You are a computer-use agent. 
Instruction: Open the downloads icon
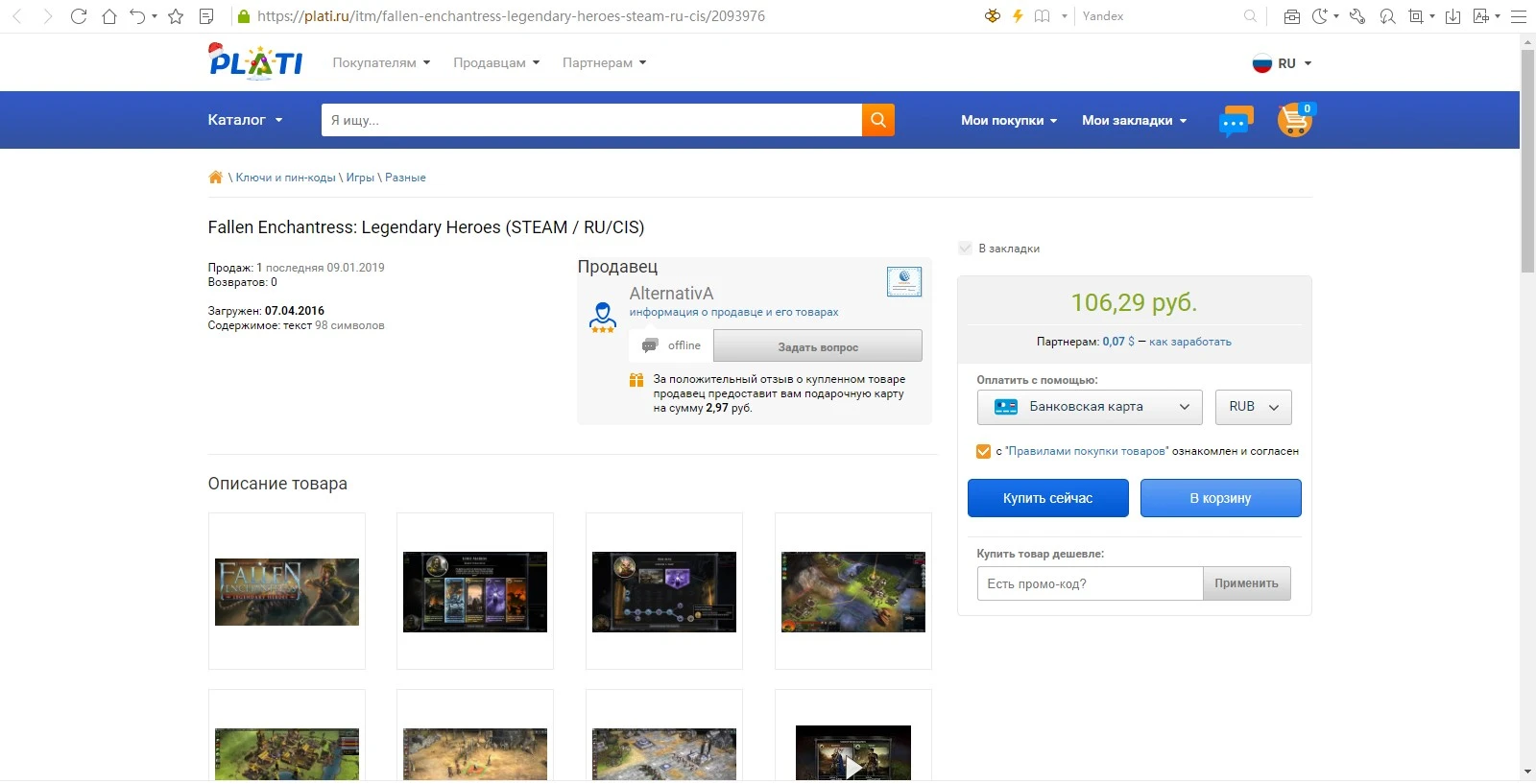(x=1452, y=16)
